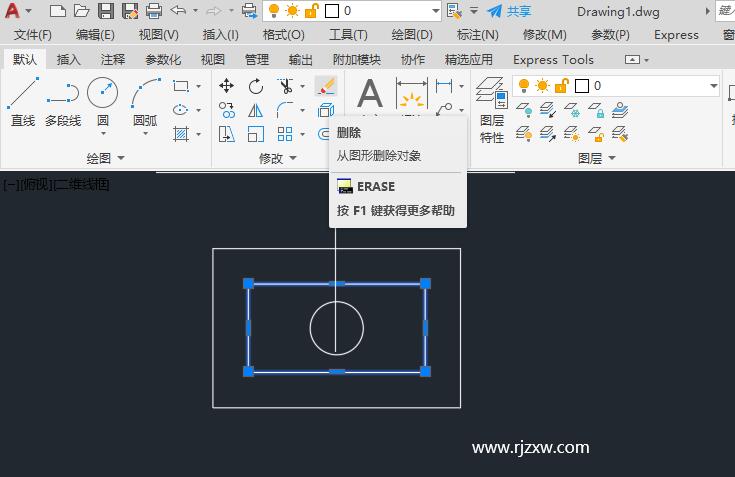735x477 pixels.
Task: Select the Scale tool
Action: pyautogui.click(x=255, y=134)
